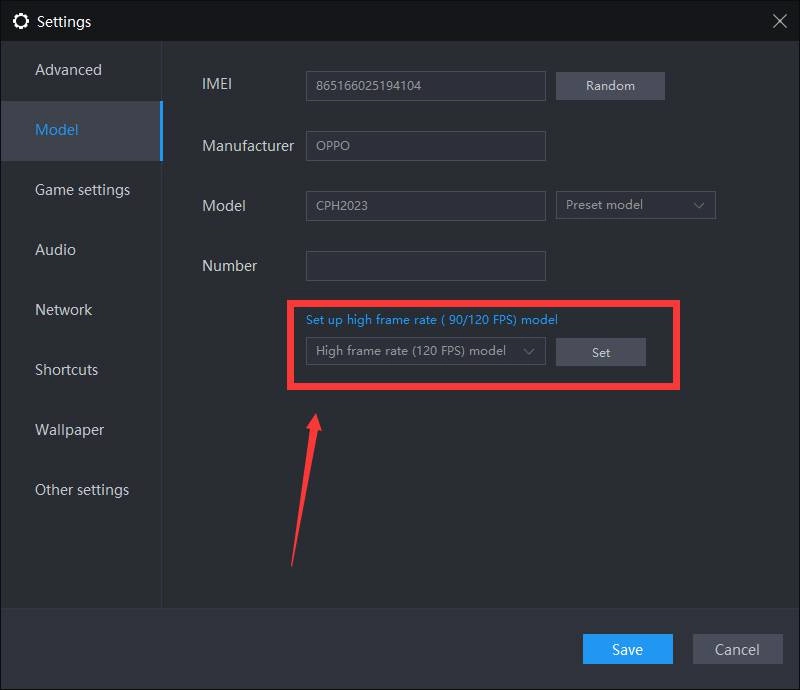Open the Audio settings section

click(55, 250)
